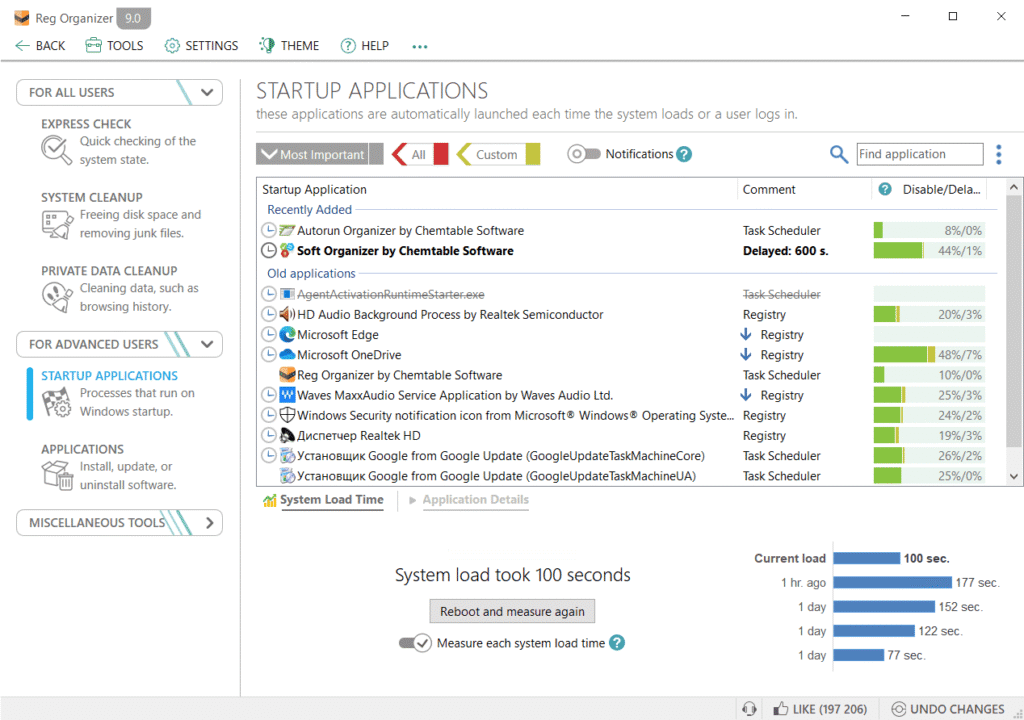Click the list scrollbar up arrow
Screen dimensions: 1024x720
pyautogui.click(x=1014, y=187)
